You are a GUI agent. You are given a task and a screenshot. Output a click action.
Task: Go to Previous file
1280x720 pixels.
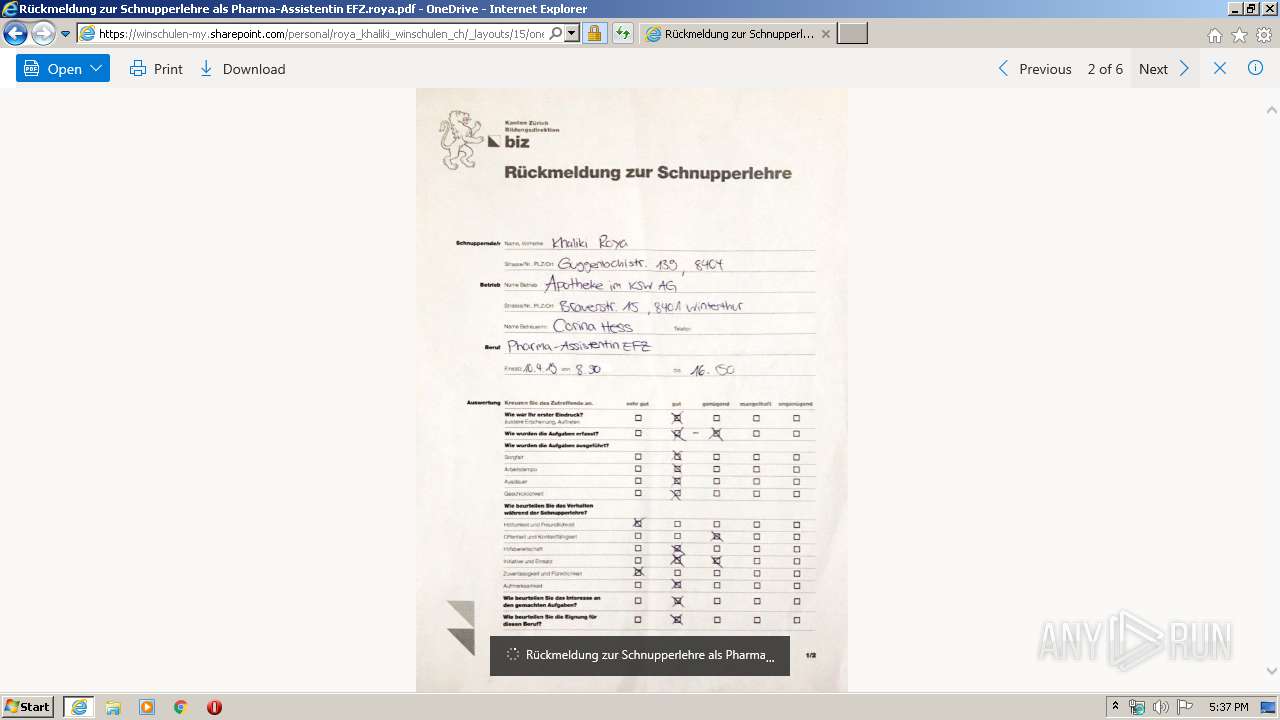(x=1035, y=69)
